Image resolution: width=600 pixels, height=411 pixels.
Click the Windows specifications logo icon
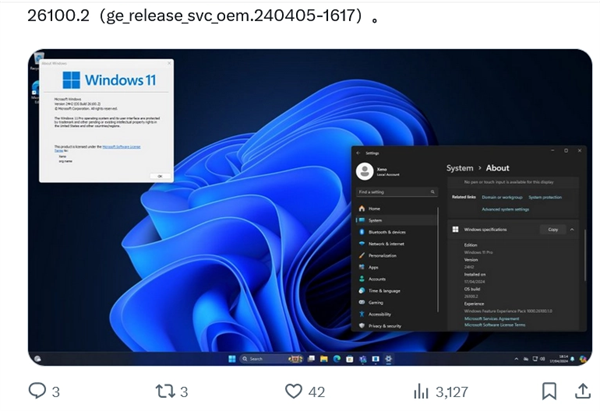[x=455, y=229]
